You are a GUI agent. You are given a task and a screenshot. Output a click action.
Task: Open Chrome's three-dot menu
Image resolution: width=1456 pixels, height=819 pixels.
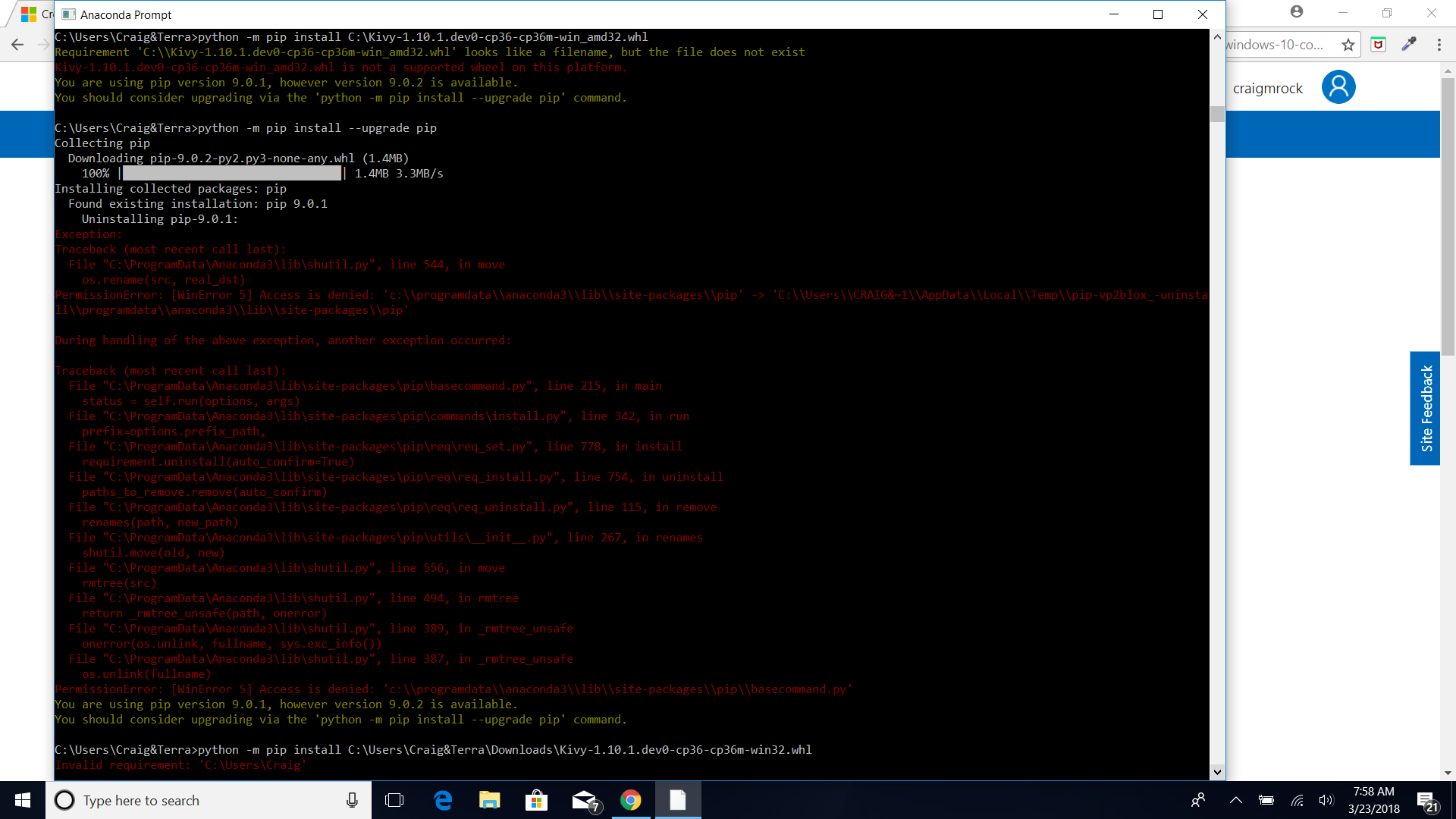(x=1439, y=45)
